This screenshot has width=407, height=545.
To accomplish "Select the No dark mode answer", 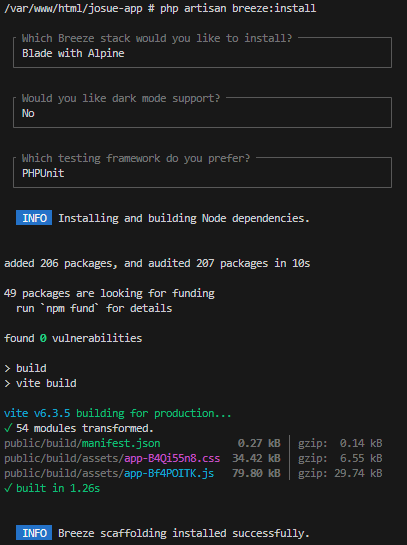I will point(28,113).
